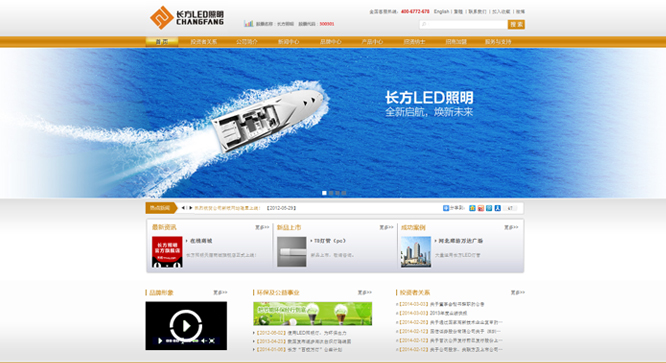Open the video in fullscreen
The width and height of the screenshot is (666, 363).
pos(212,340)
